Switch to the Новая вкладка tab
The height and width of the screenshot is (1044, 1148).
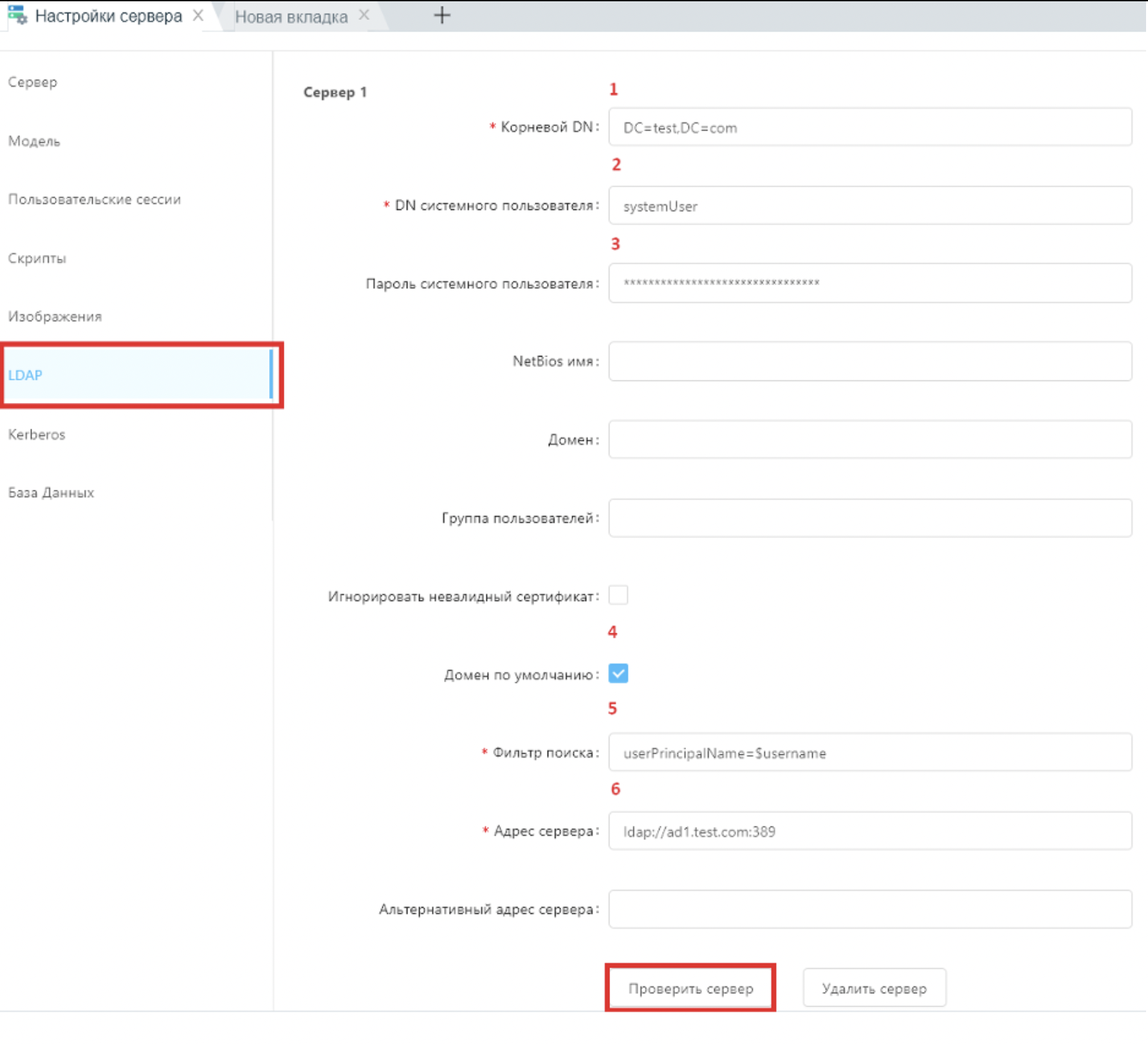coord(291,17)
